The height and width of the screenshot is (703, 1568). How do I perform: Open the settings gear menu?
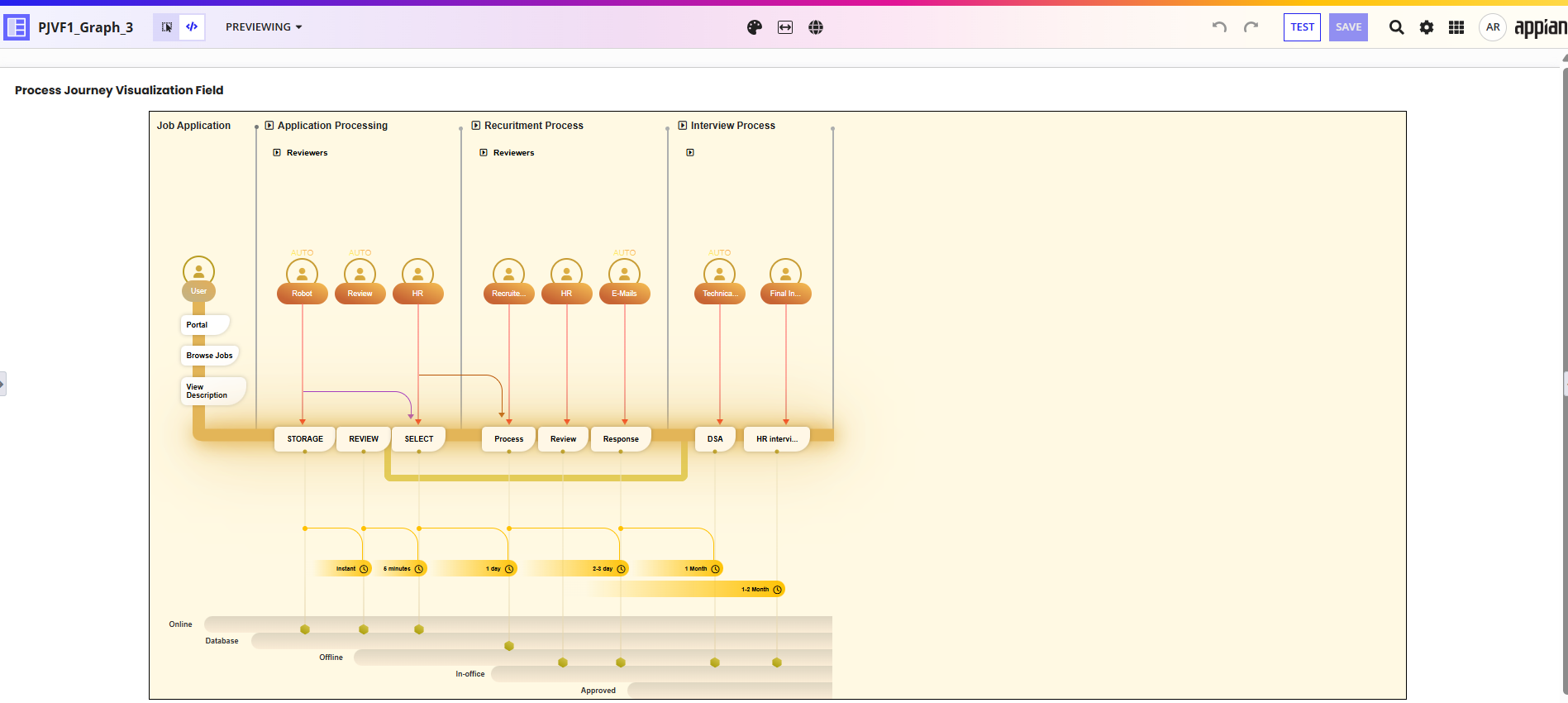click(1427, 27)
